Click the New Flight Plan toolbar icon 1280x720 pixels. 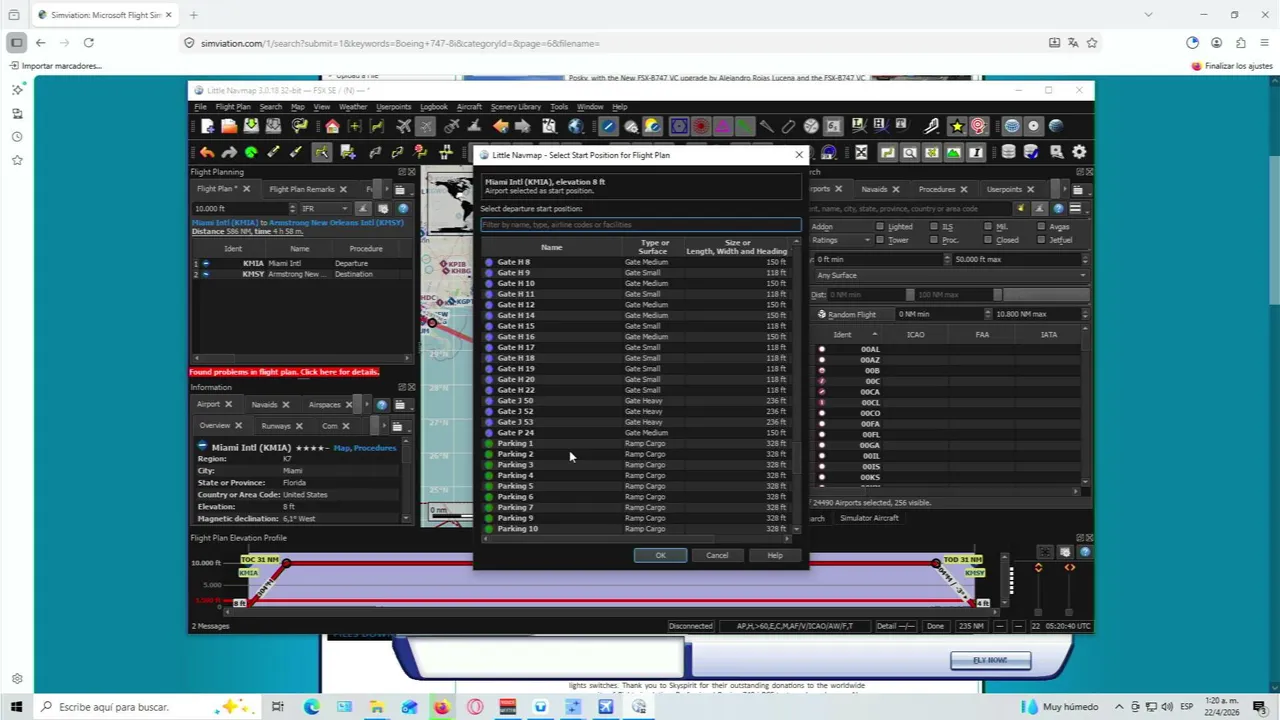[x=207, y=126]
